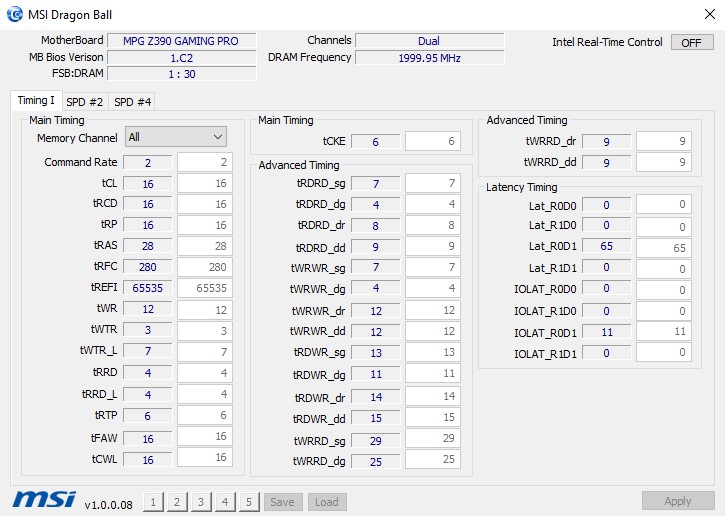The image size is (725, 516).
Task: Toggle Intel Real-Time Control OFF button
Action: pyautogui.click(x=692, y=43)
